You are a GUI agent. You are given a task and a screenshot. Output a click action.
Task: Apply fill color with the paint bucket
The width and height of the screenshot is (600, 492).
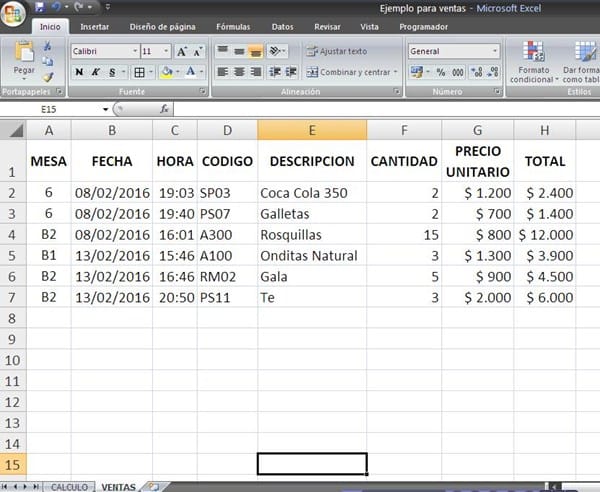167,72
